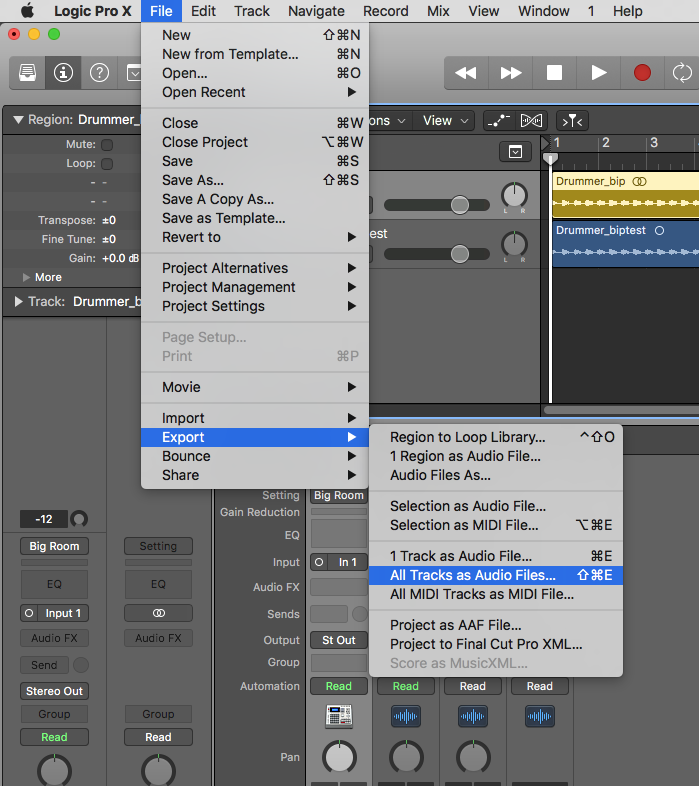Expand the Project Alternatives submenu
Viewport: 699px width, 786px height.
click(x=255, y=268)
